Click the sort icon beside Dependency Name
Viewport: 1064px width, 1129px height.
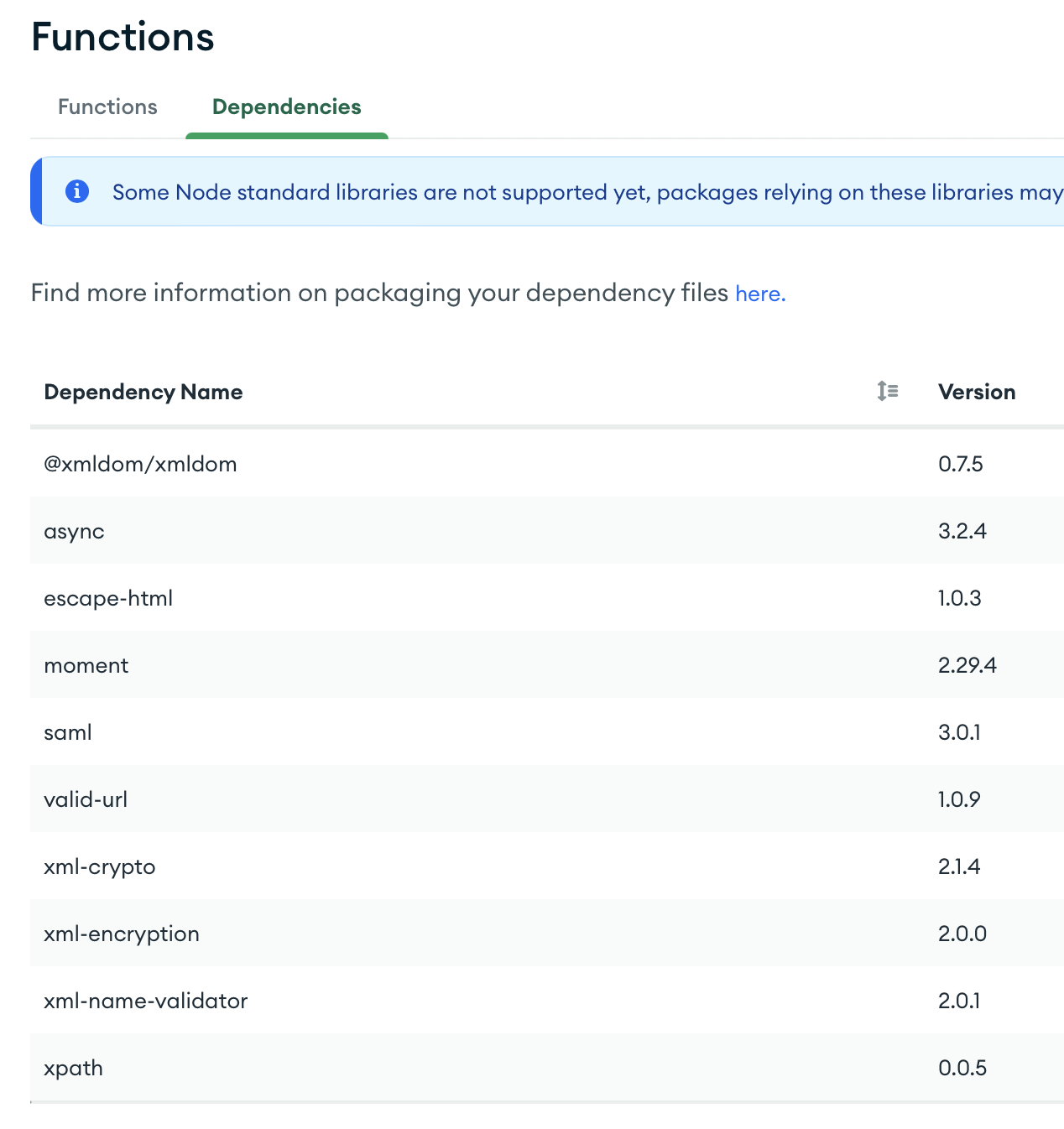pos(887,391)
